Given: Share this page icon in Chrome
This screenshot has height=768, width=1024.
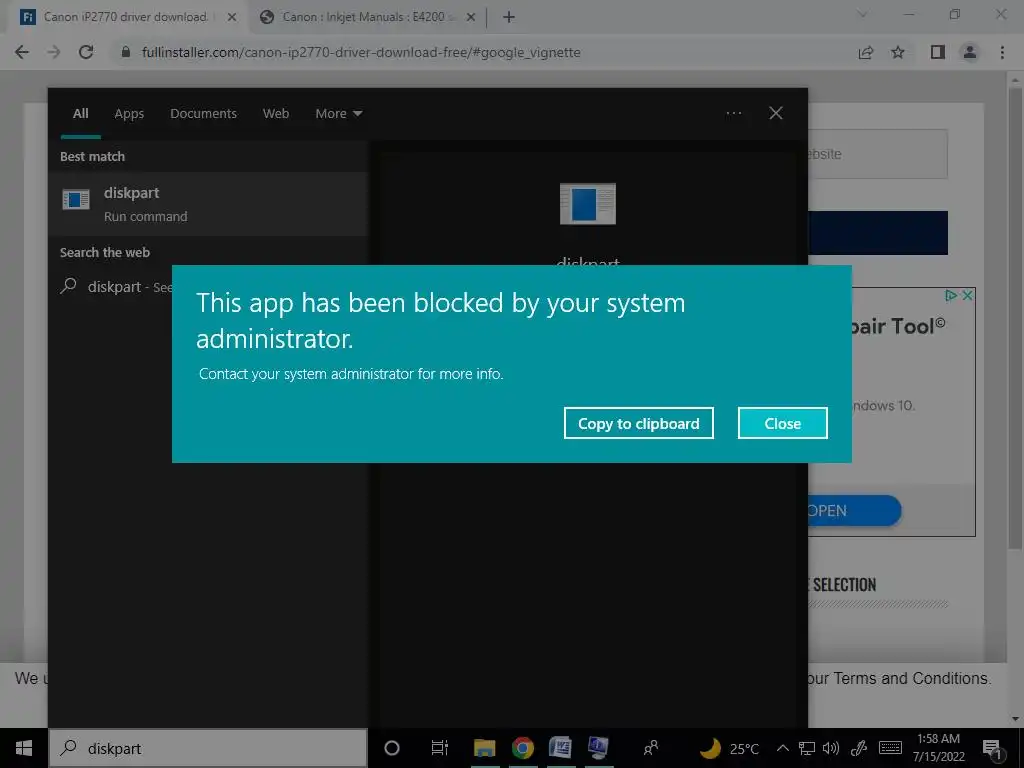Looking at the screenshot, I should [x=865, y=52].
